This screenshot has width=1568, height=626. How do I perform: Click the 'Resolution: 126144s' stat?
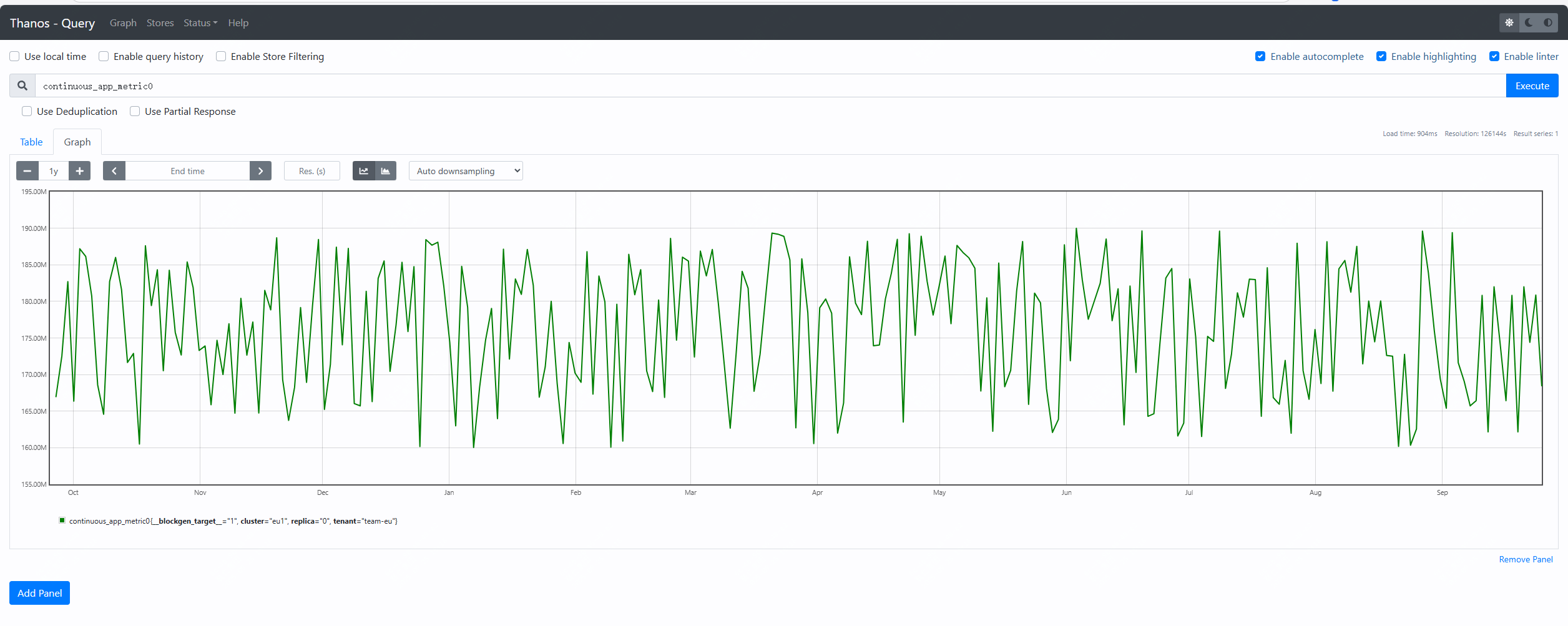(1475, 134)
